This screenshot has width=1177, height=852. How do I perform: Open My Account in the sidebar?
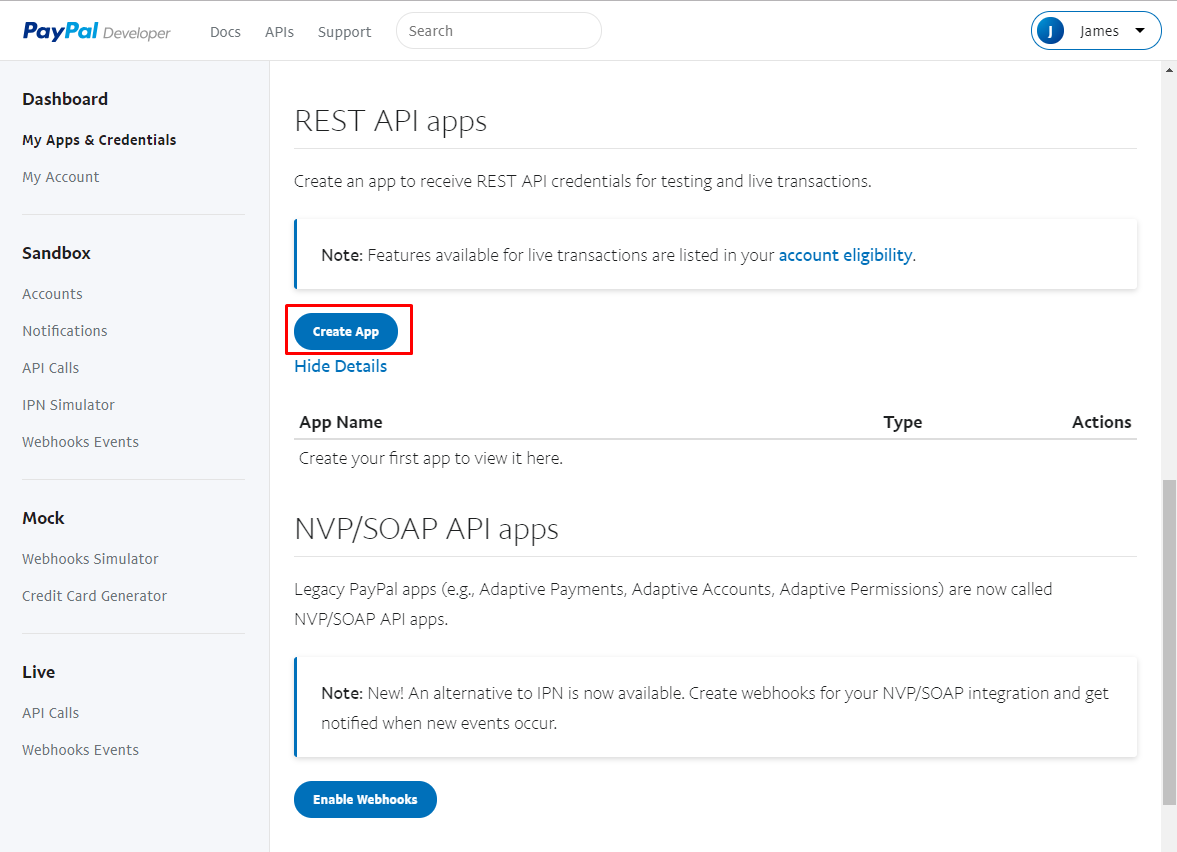click(x=61, y=177)
